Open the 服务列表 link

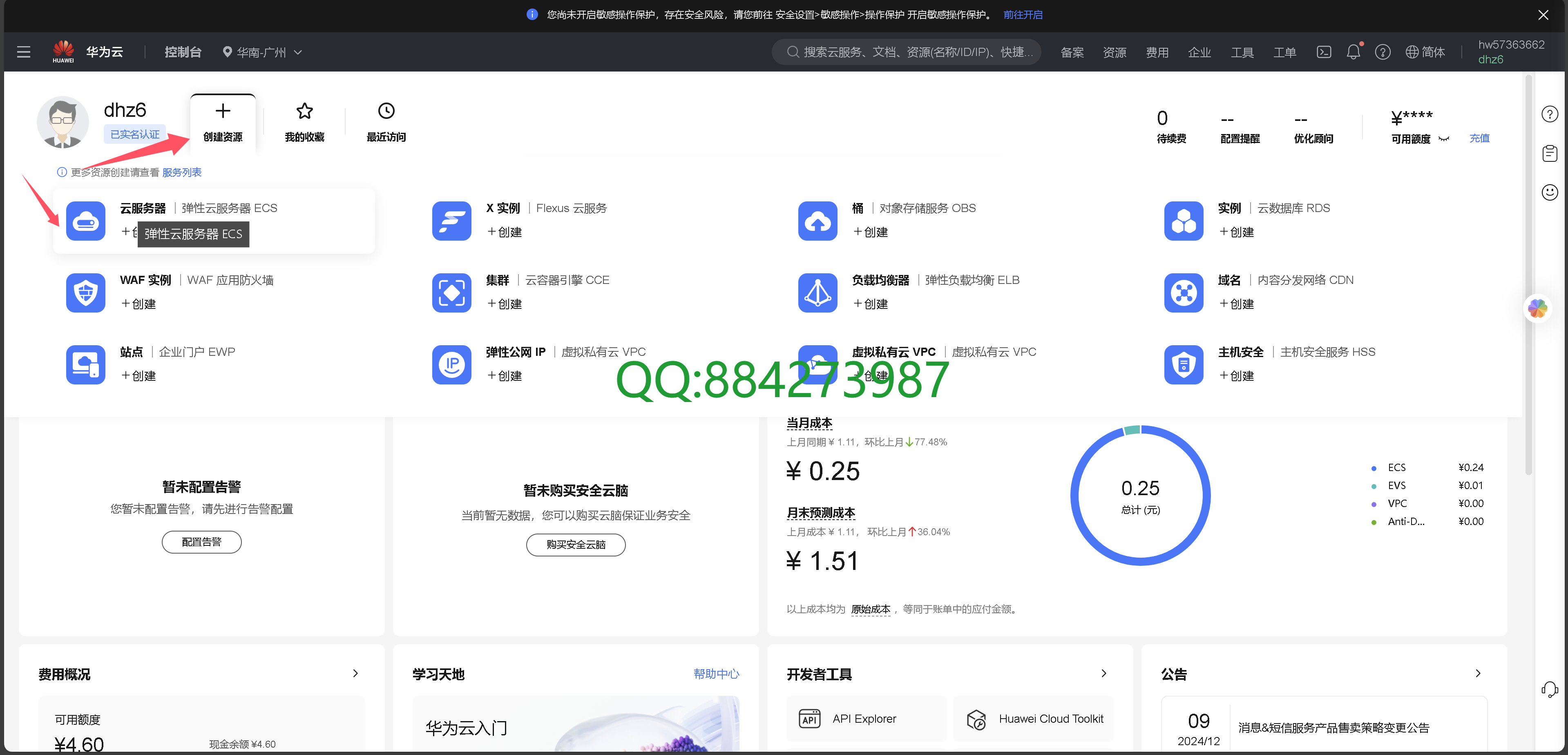coord(181,172)
